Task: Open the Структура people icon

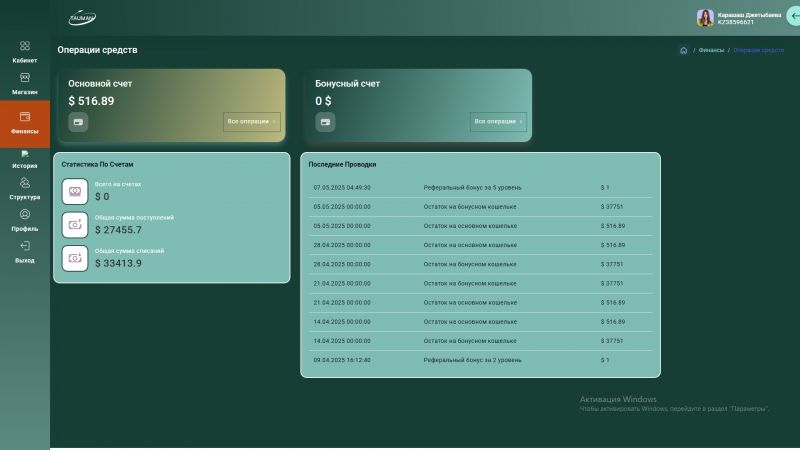Action: [25, 183]
